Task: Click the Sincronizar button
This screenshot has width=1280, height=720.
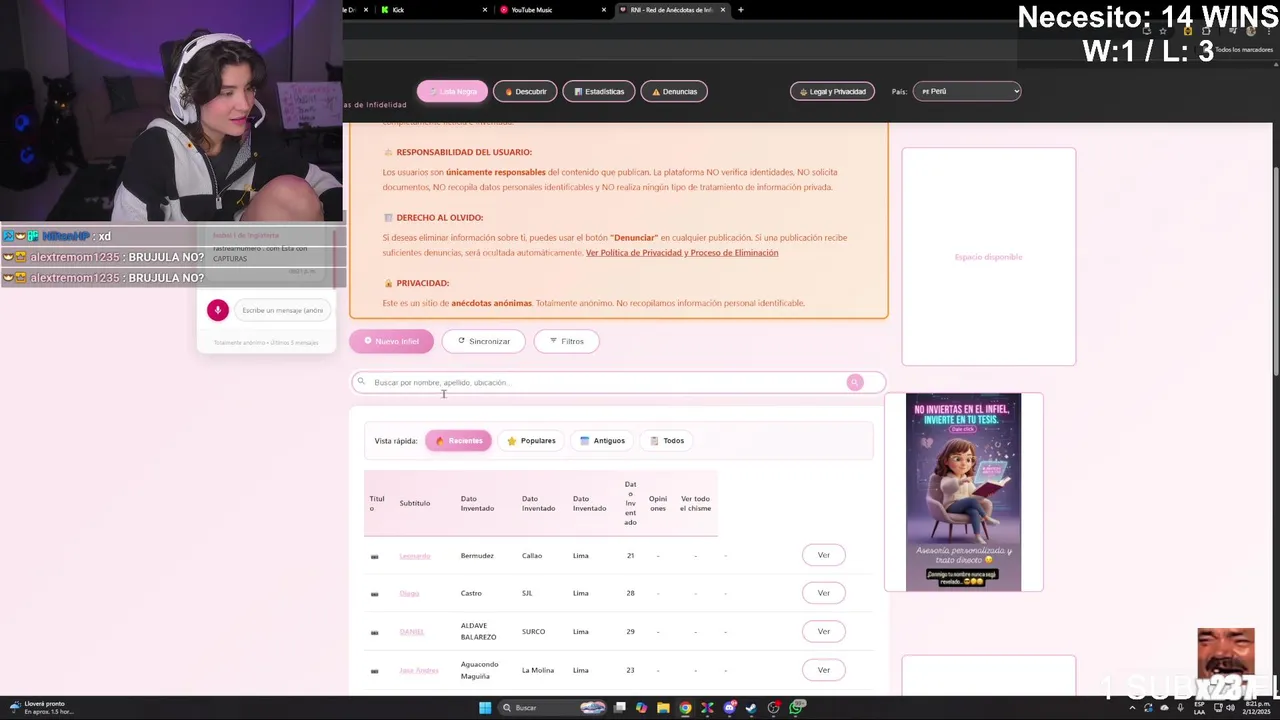Action: tap(483, 341)
